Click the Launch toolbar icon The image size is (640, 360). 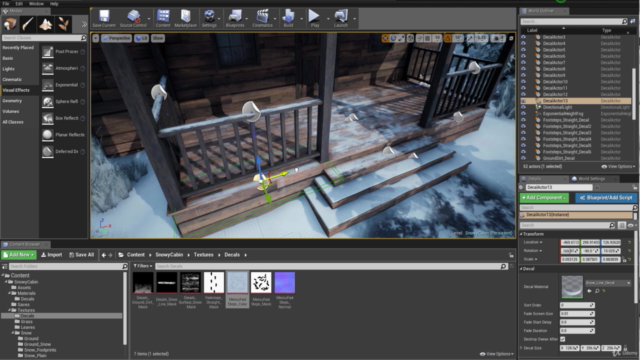pos(341,19)
